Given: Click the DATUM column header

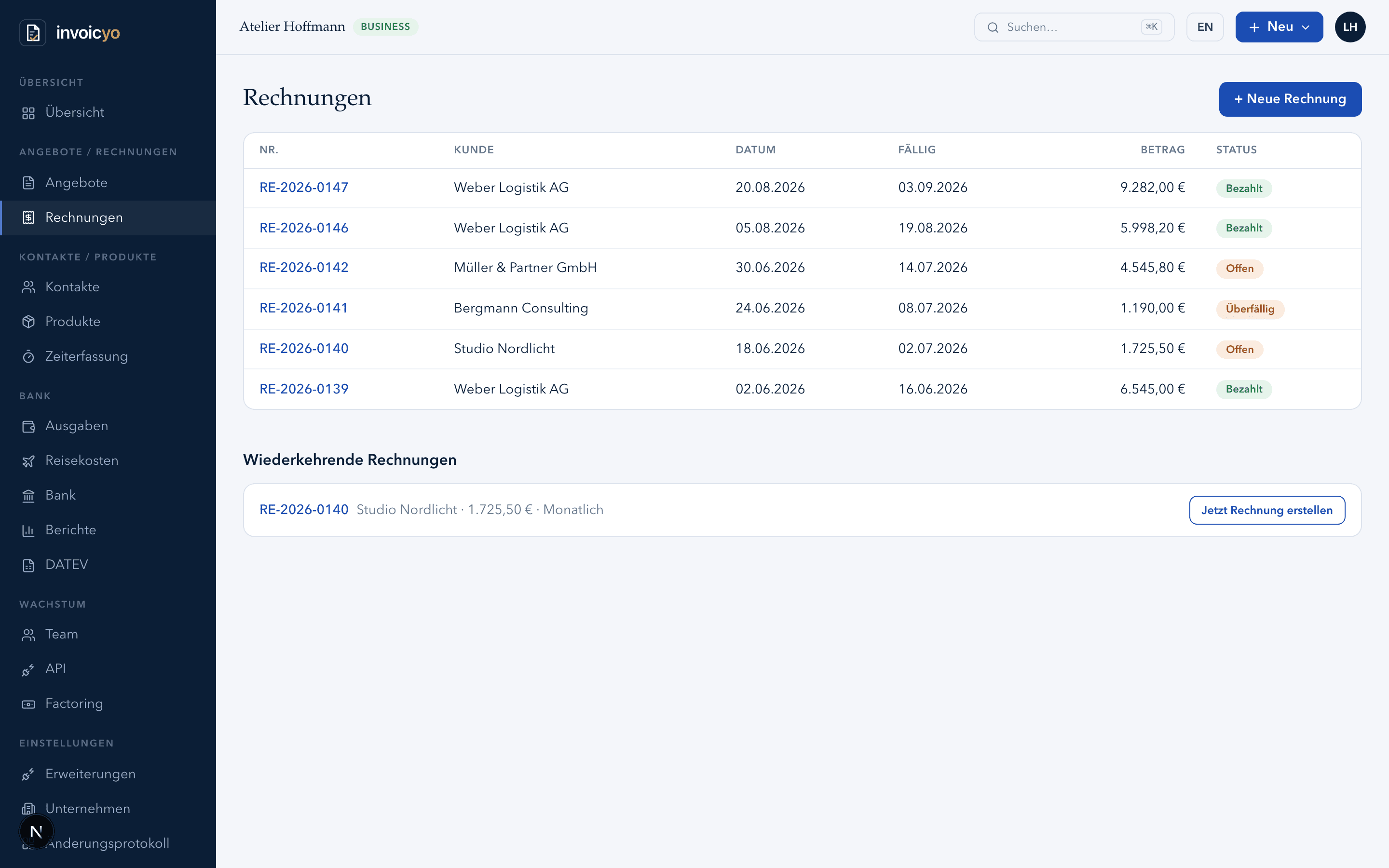Looking at the screenshot, I should (x=755, y=150).
